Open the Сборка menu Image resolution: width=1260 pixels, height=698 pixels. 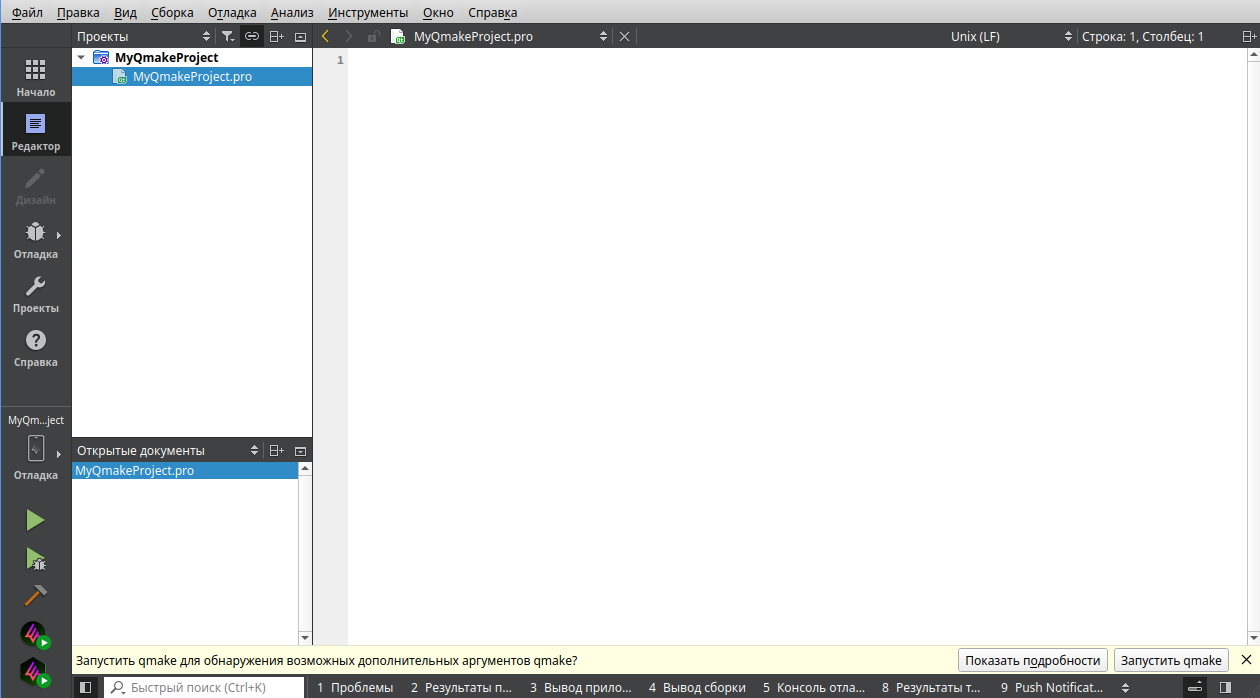coord(172,13)
